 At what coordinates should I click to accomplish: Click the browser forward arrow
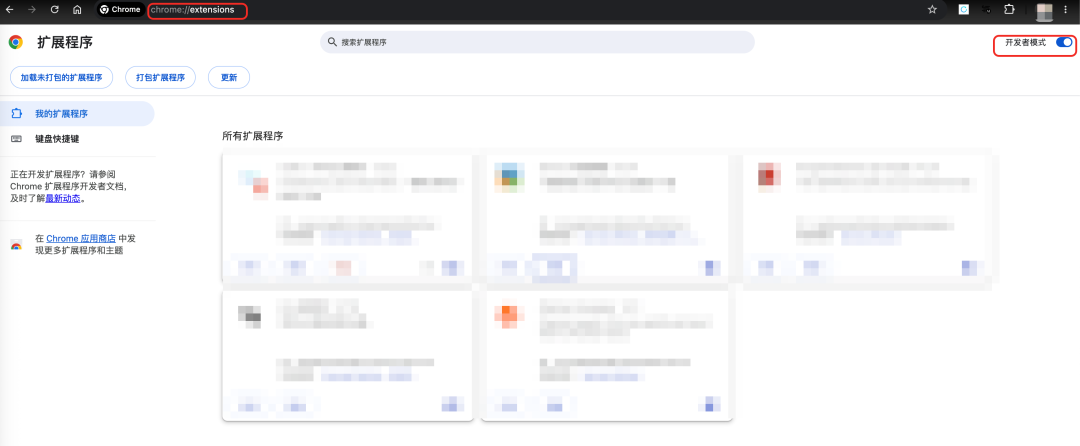point(32,10)
